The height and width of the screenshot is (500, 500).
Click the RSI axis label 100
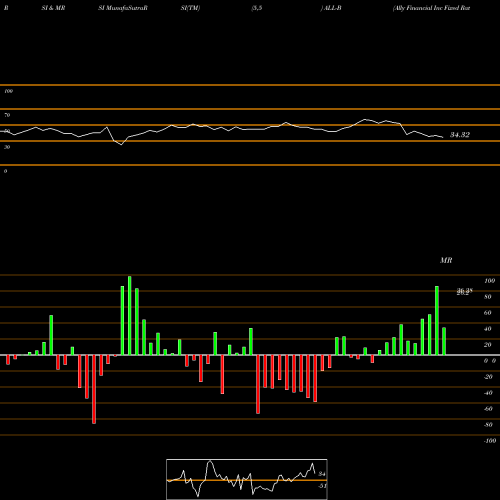coord(8,91)
